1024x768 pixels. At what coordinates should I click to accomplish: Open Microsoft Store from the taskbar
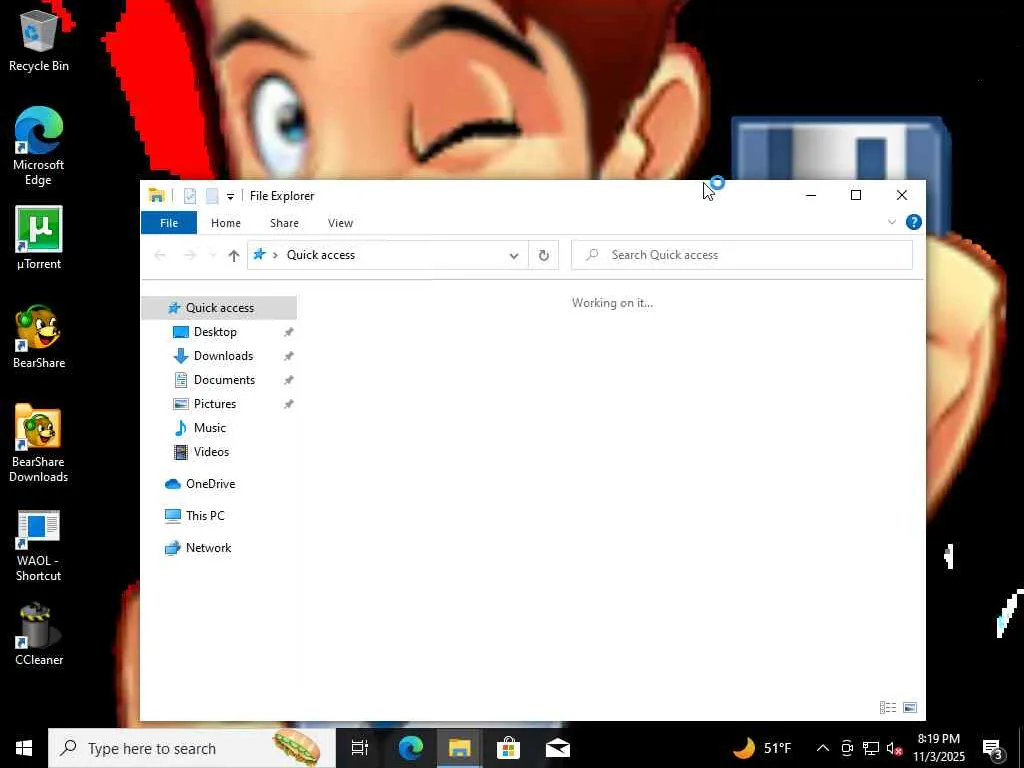pos(508,748)
